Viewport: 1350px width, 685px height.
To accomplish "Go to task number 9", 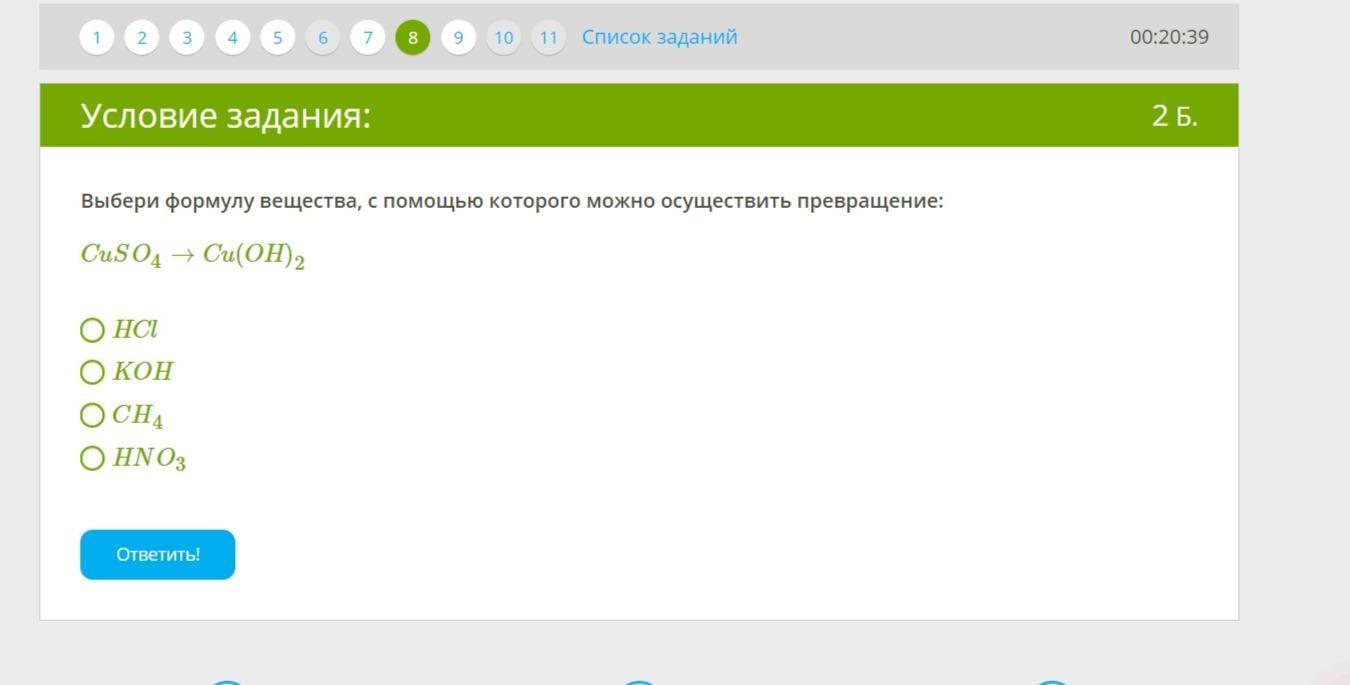I will [x=458, y=38].
